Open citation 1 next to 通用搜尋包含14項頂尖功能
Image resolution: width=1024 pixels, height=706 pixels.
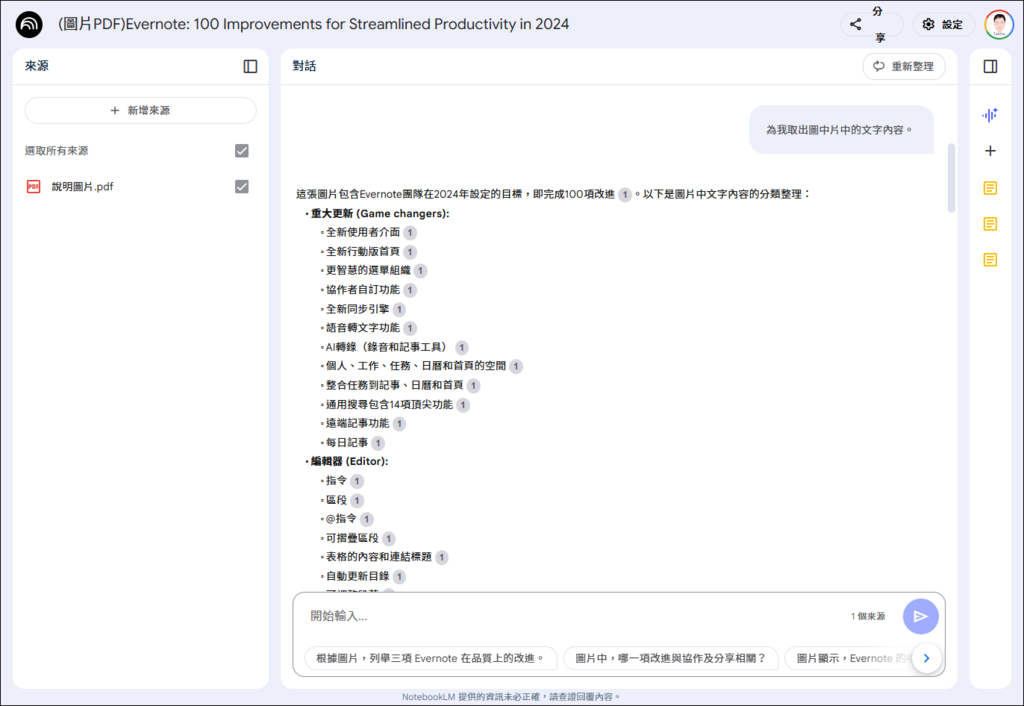462,405
